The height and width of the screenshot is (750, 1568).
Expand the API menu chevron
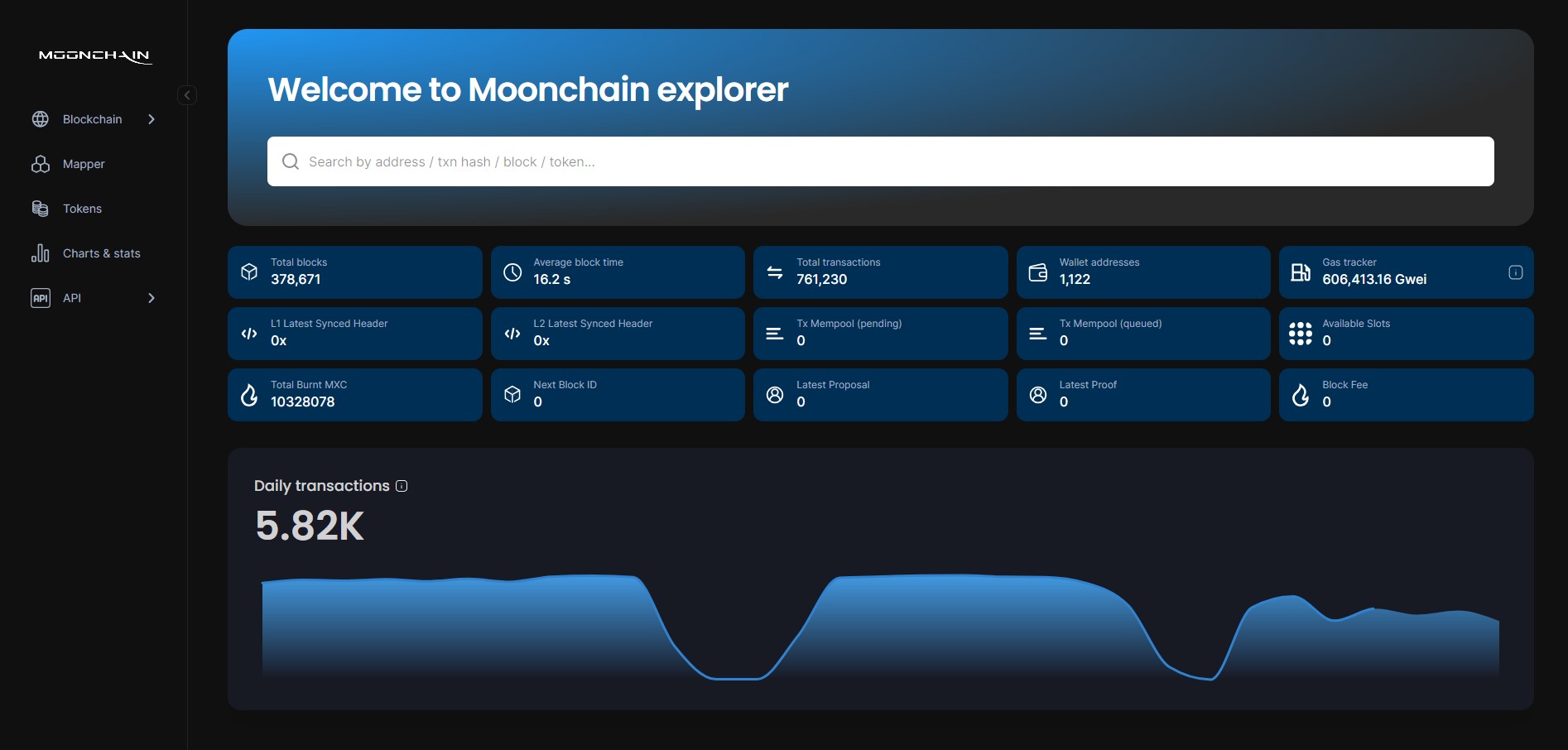point(152,298)
